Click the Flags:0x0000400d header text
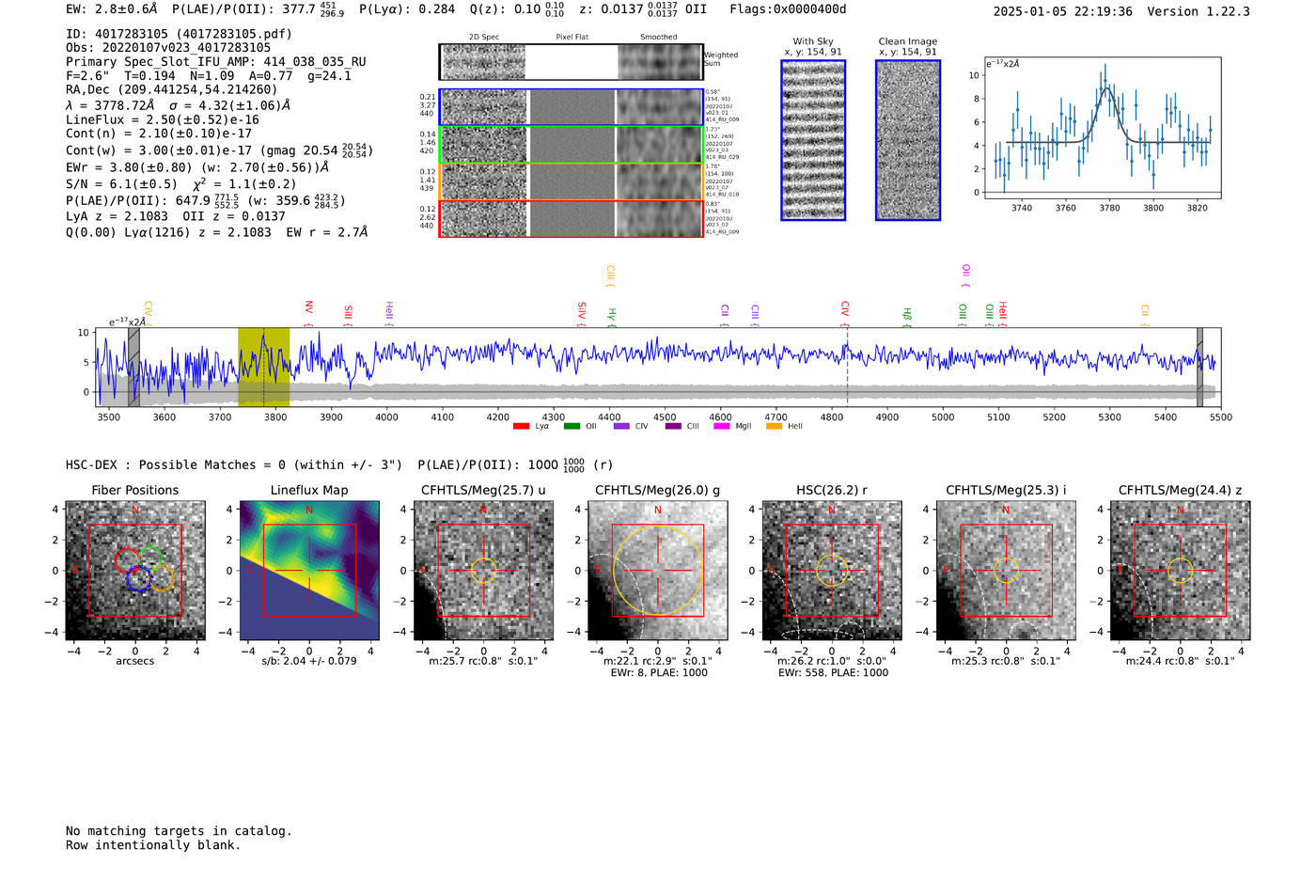 coord(788,9)
